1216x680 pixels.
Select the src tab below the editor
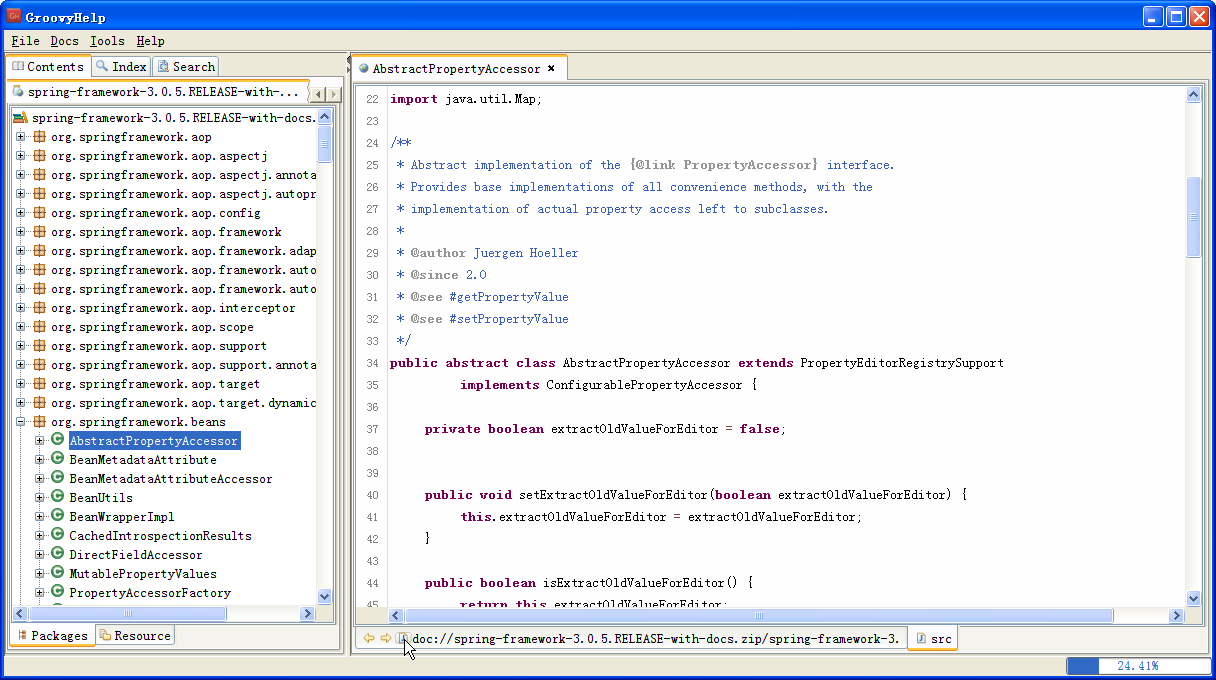tap(933, 638)
